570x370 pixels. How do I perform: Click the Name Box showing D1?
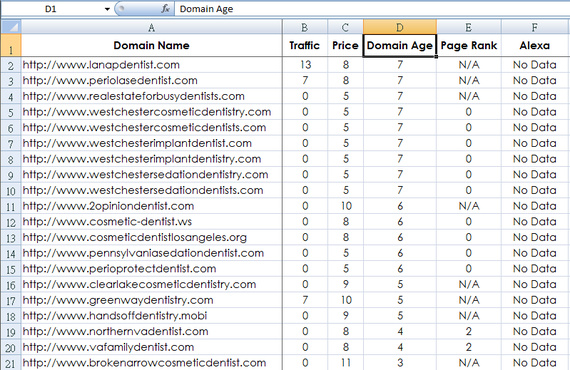(x=51, y=9)
